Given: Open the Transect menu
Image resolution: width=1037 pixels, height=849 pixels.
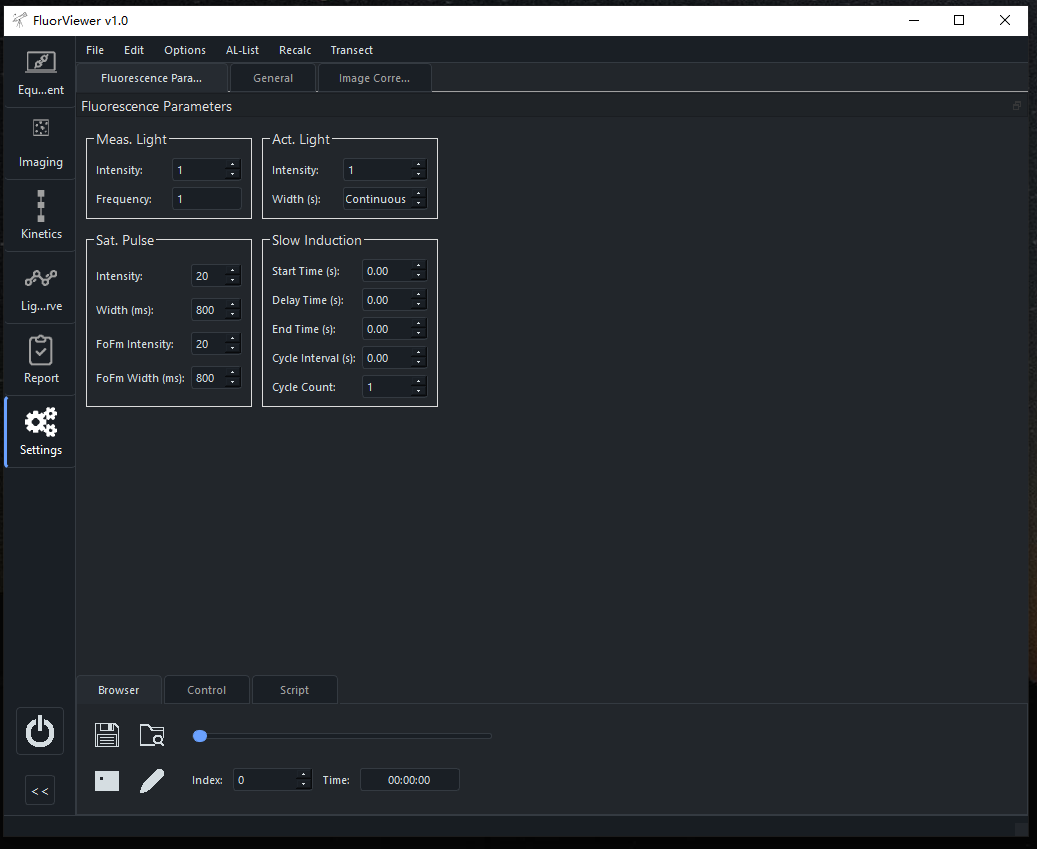Looking at the screenshot, I should click(351, 50).
